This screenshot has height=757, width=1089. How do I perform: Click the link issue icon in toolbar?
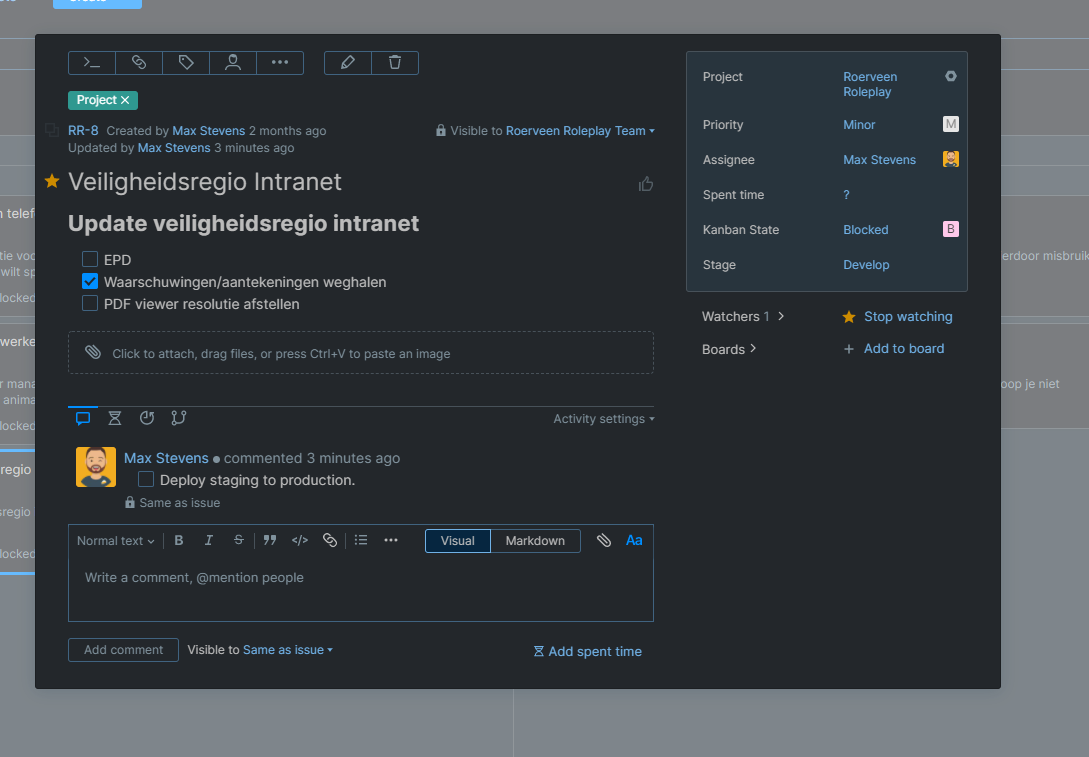click(x=139, y=63)
